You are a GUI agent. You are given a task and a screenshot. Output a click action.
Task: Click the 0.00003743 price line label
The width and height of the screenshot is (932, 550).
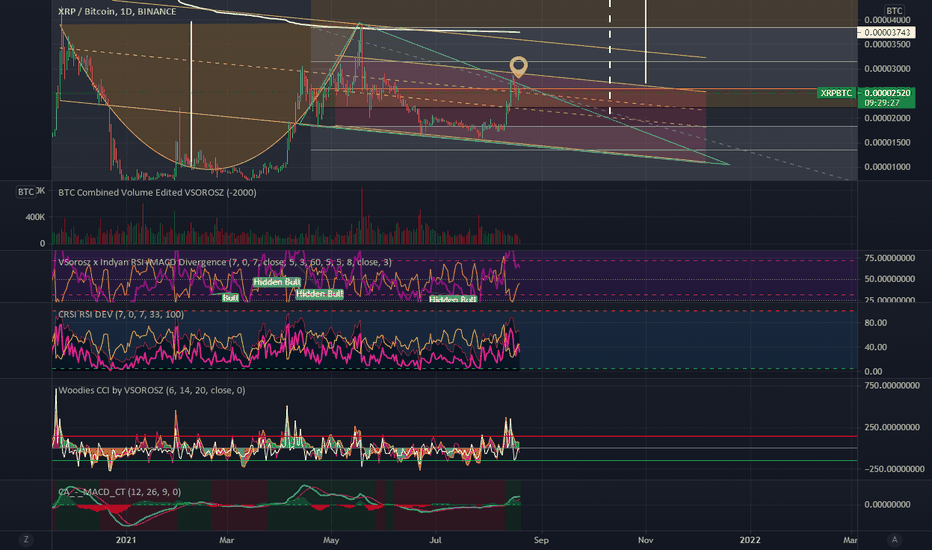point(887,33)
